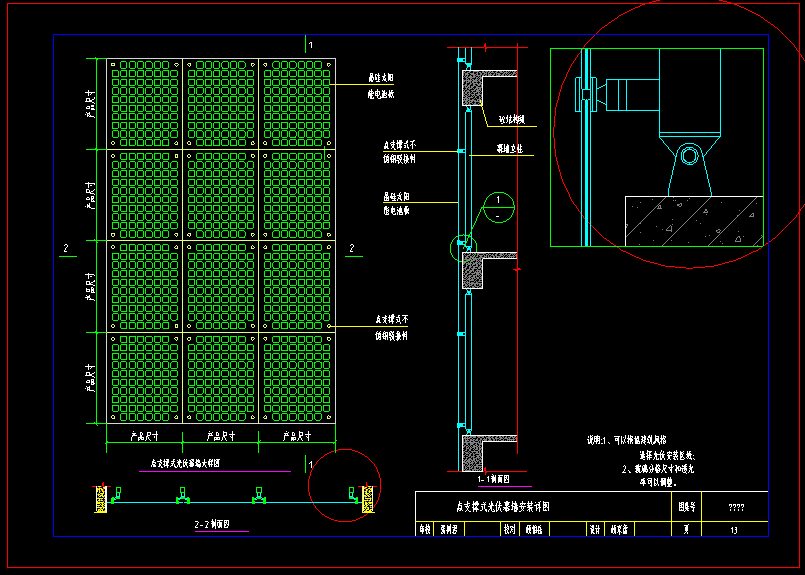Image resolution: width=805 pixels, height=575 pixels.
Task: Select the middle bottom "产品尺寸" dimension label
Action: [220, 436]
